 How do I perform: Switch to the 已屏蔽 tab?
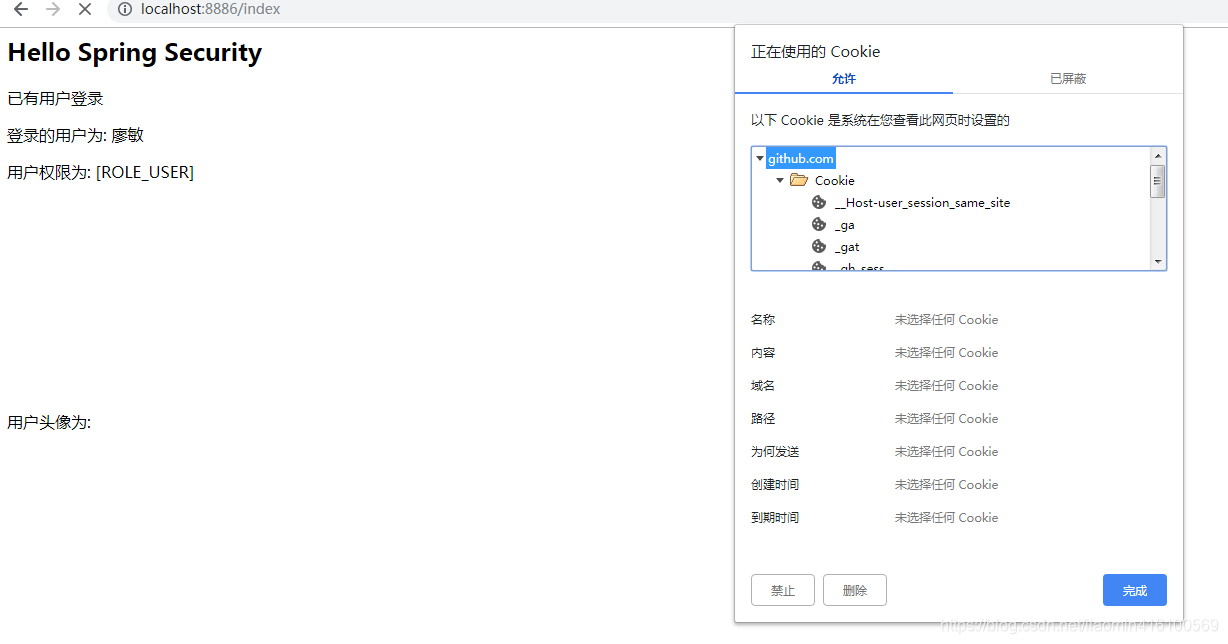(x=1068, y=78)
